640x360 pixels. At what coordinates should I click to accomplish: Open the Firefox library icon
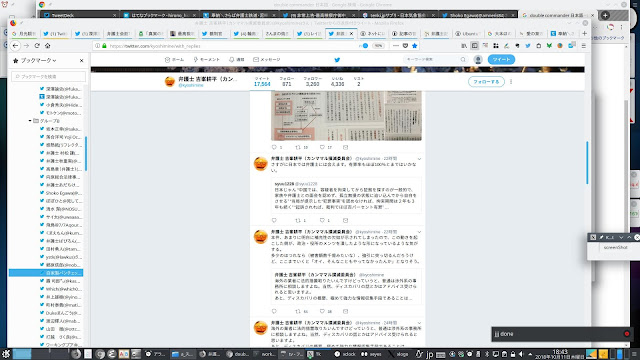(x=464, y=46)
